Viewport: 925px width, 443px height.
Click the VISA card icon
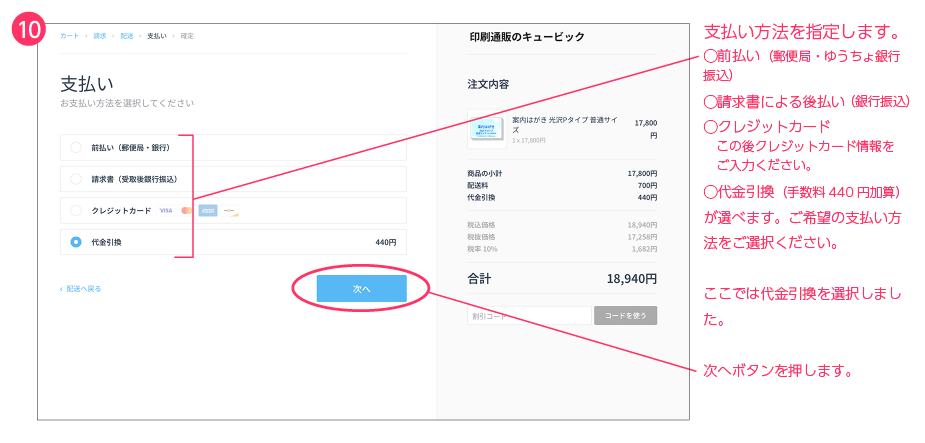coord(166,211)
